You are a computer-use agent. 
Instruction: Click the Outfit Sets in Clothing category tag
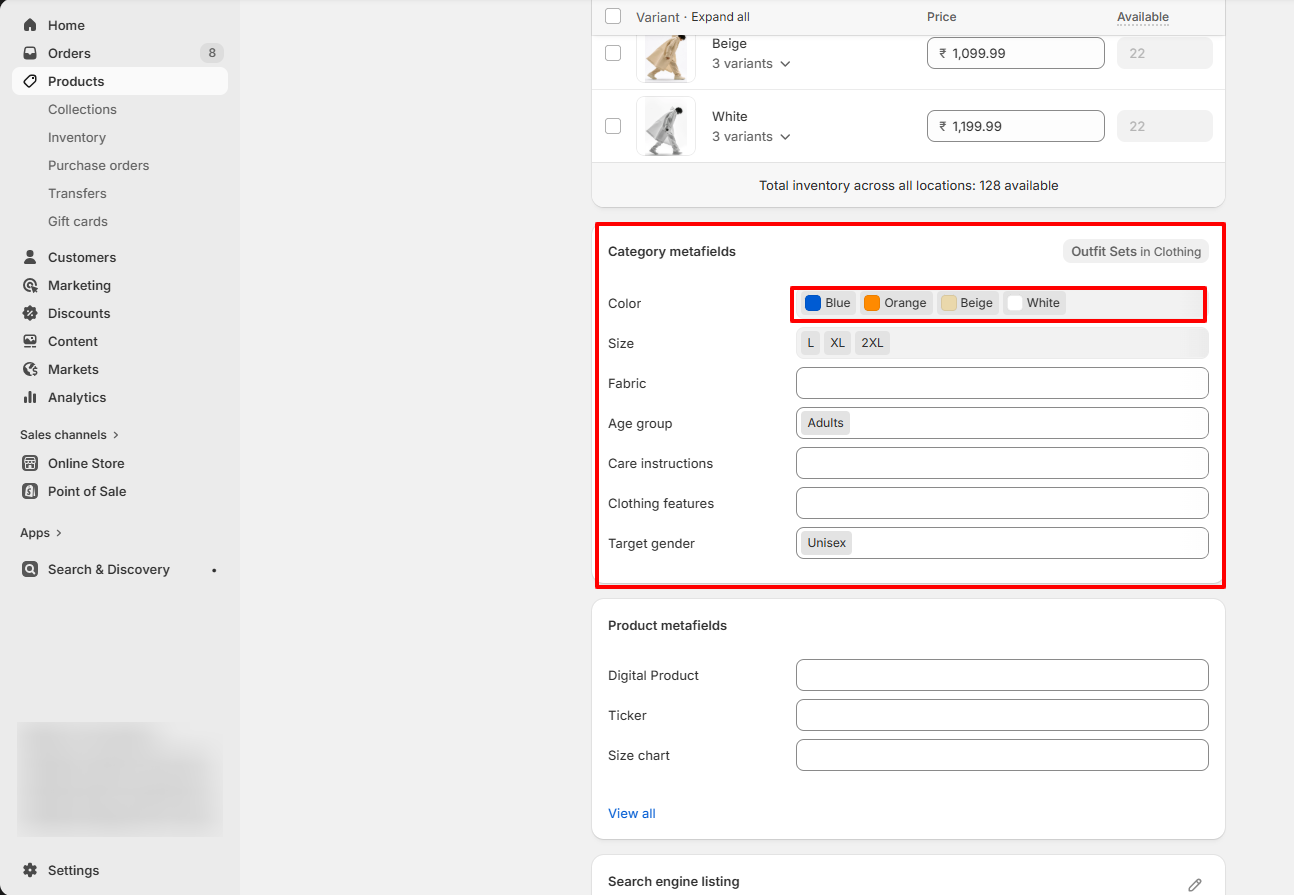[1136, 252]
